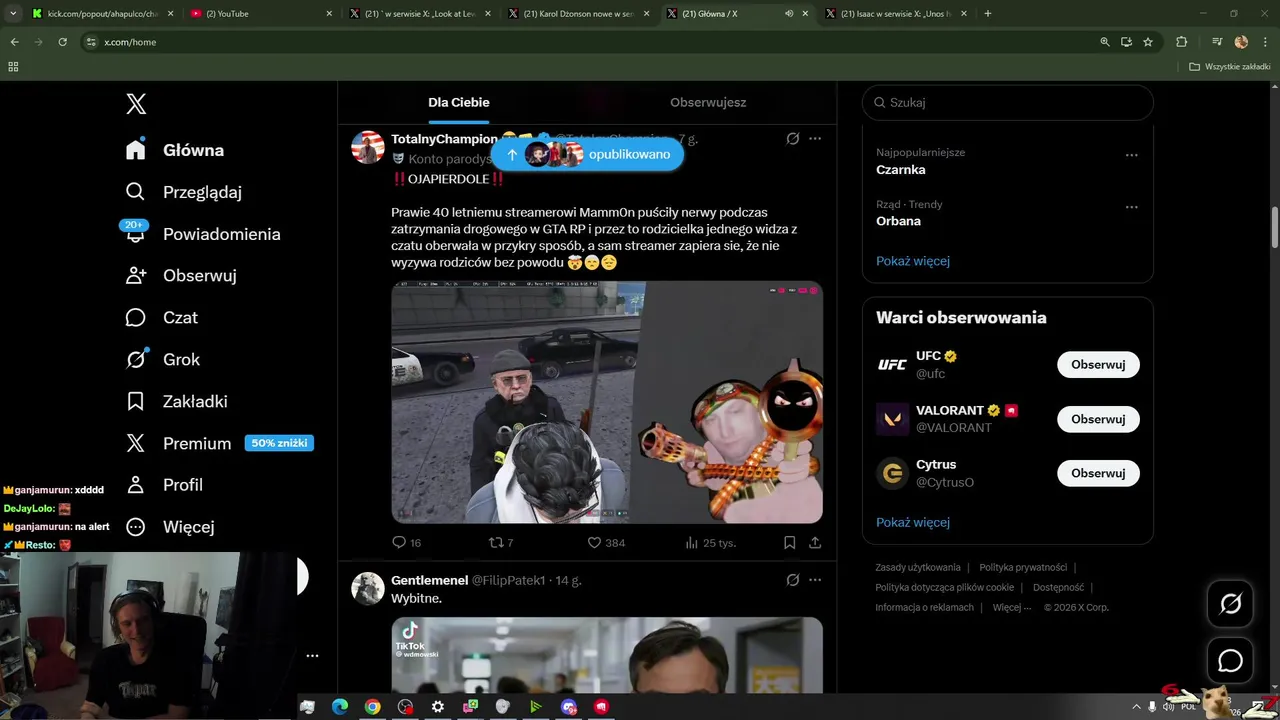Reload the page
The width and height of the screenshot is (1280, 720).
point(62,42)
